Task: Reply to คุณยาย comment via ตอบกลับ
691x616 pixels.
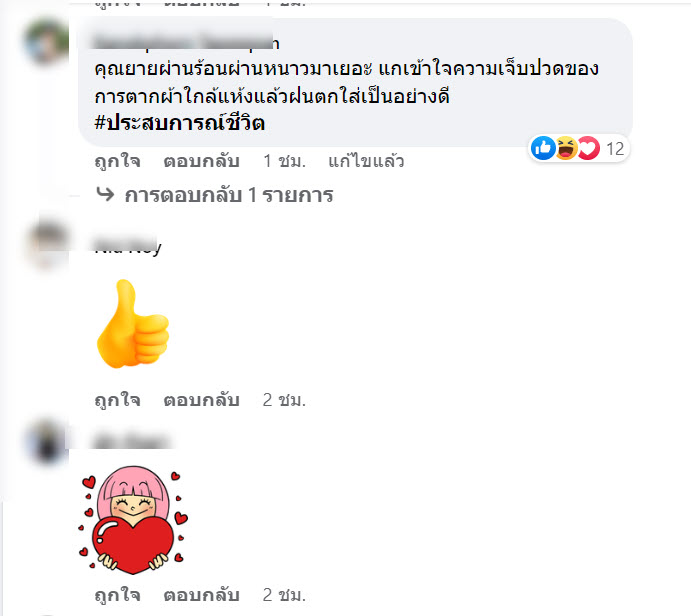Action: [x=201, y=161]
